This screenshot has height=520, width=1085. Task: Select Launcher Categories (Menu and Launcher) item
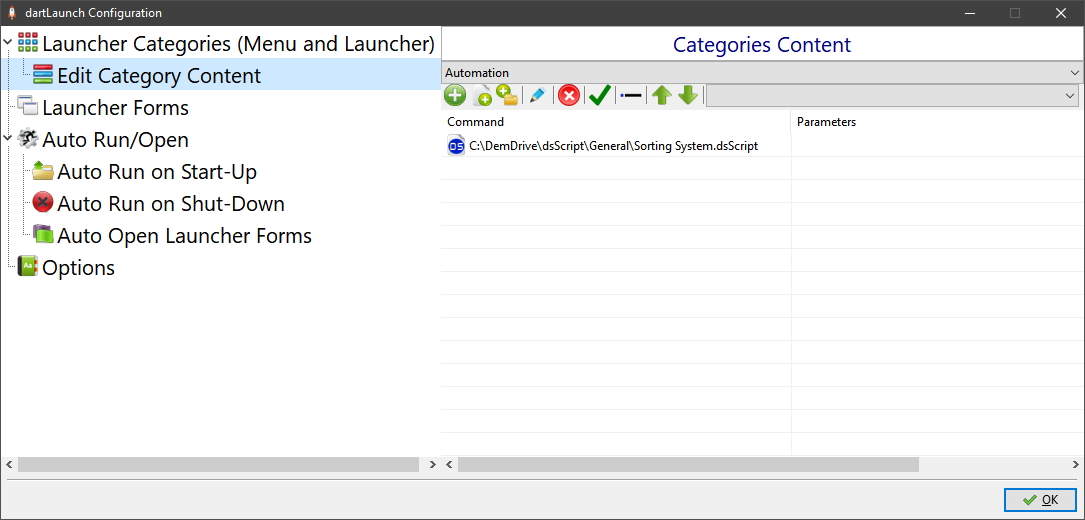click(238, 44)
